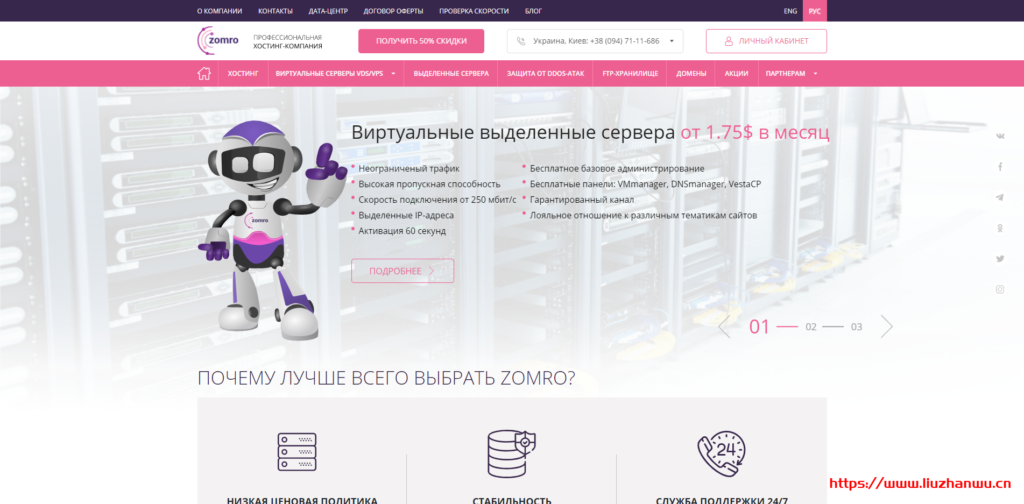Click the Подробнее button
The height and width of the screenshot is (504, 1024).
[x=402, y=271]
